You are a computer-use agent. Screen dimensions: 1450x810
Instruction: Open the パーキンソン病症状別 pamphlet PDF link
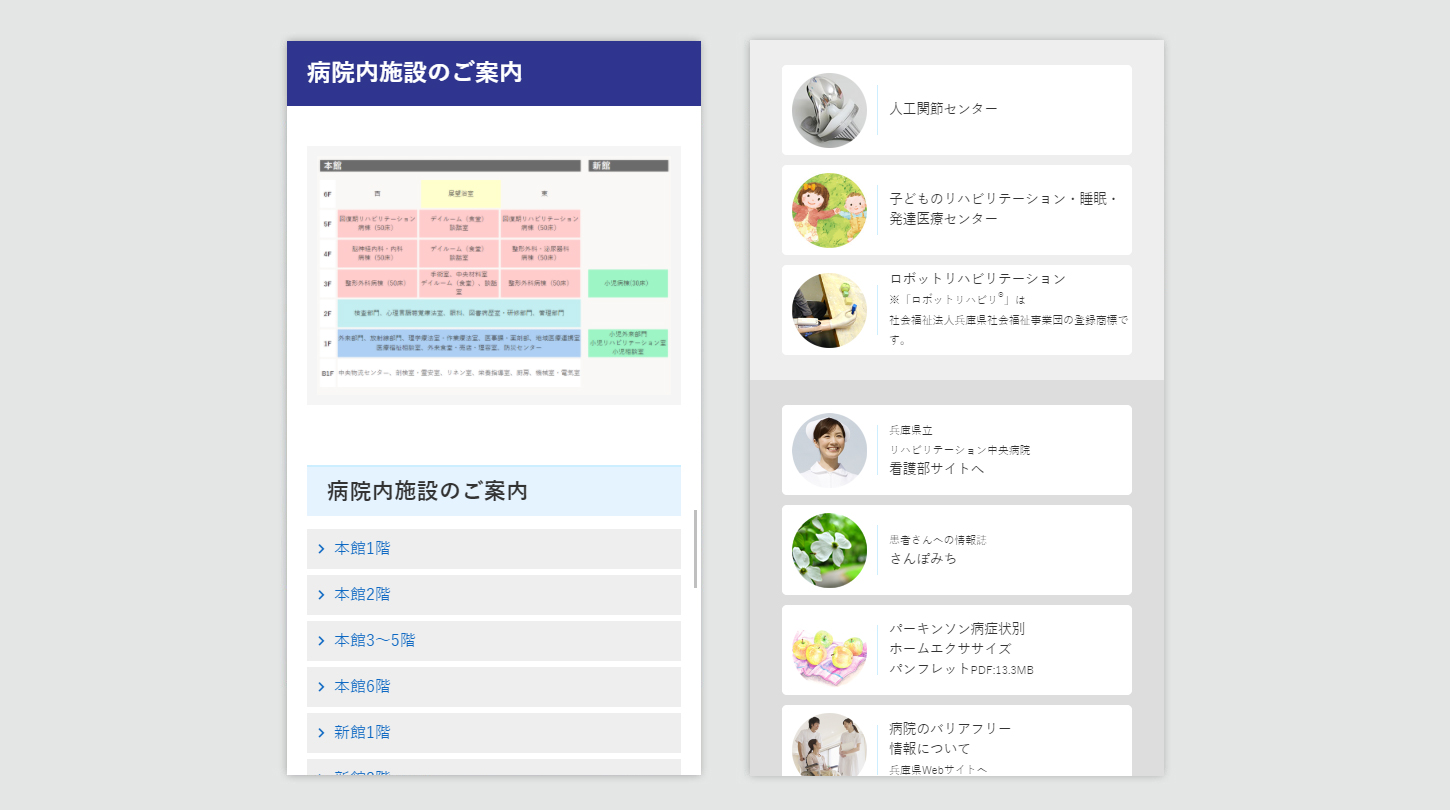point(957,650)
